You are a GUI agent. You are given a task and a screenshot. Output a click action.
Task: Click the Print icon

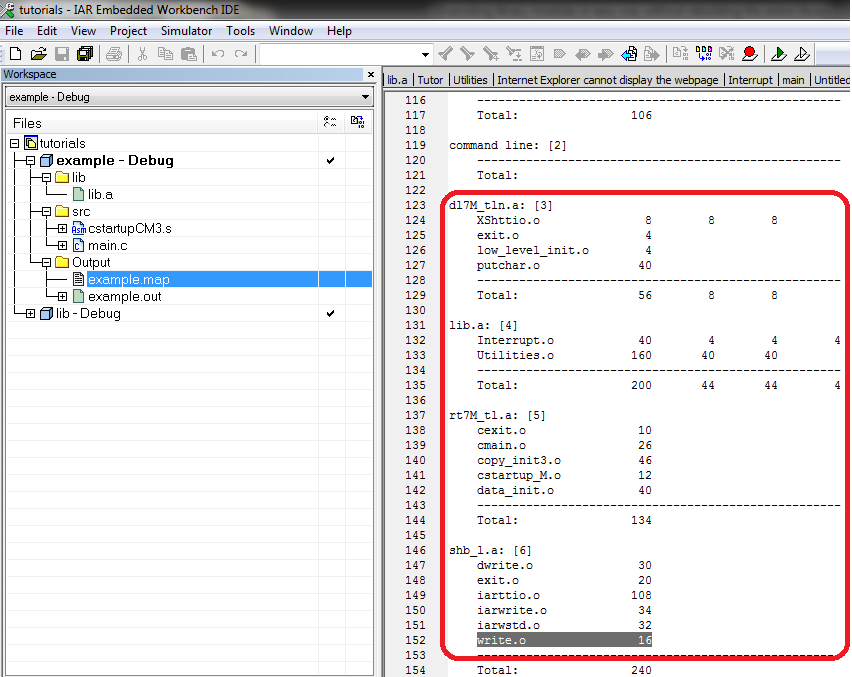click(114, 54)
